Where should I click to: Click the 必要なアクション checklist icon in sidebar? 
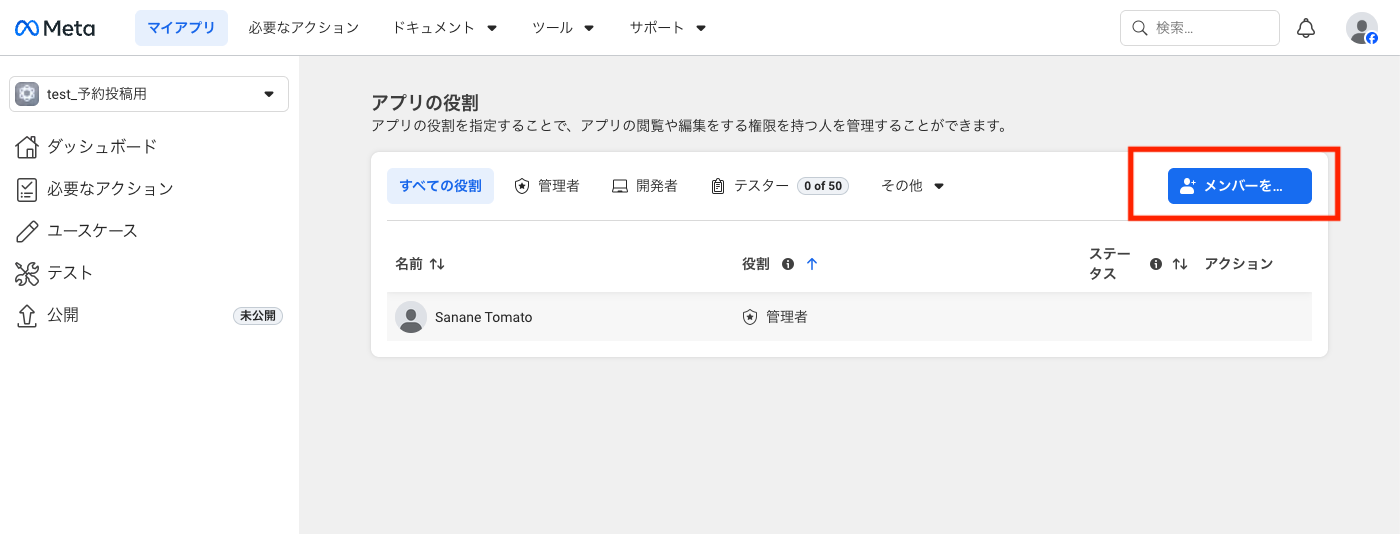tap(27, 189)
